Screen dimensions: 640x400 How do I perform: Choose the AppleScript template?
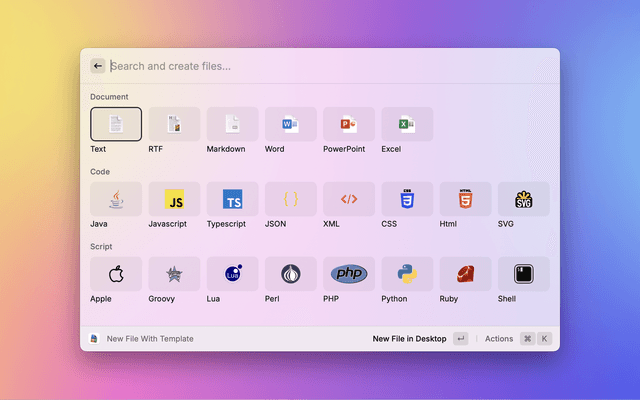[116, 274]
